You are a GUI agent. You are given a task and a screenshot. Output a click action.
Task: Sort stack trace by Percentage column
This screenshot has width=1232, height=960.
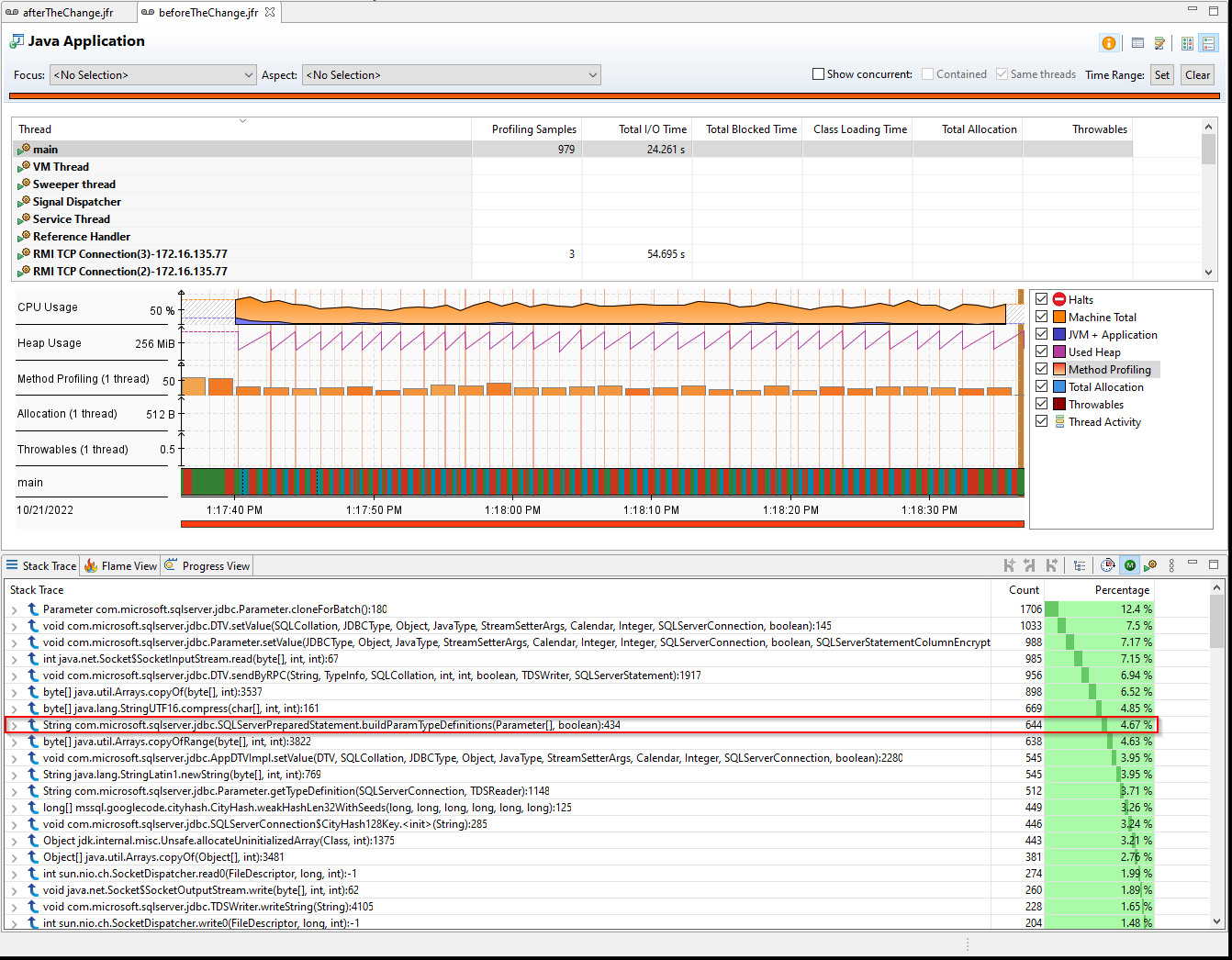1099,590
